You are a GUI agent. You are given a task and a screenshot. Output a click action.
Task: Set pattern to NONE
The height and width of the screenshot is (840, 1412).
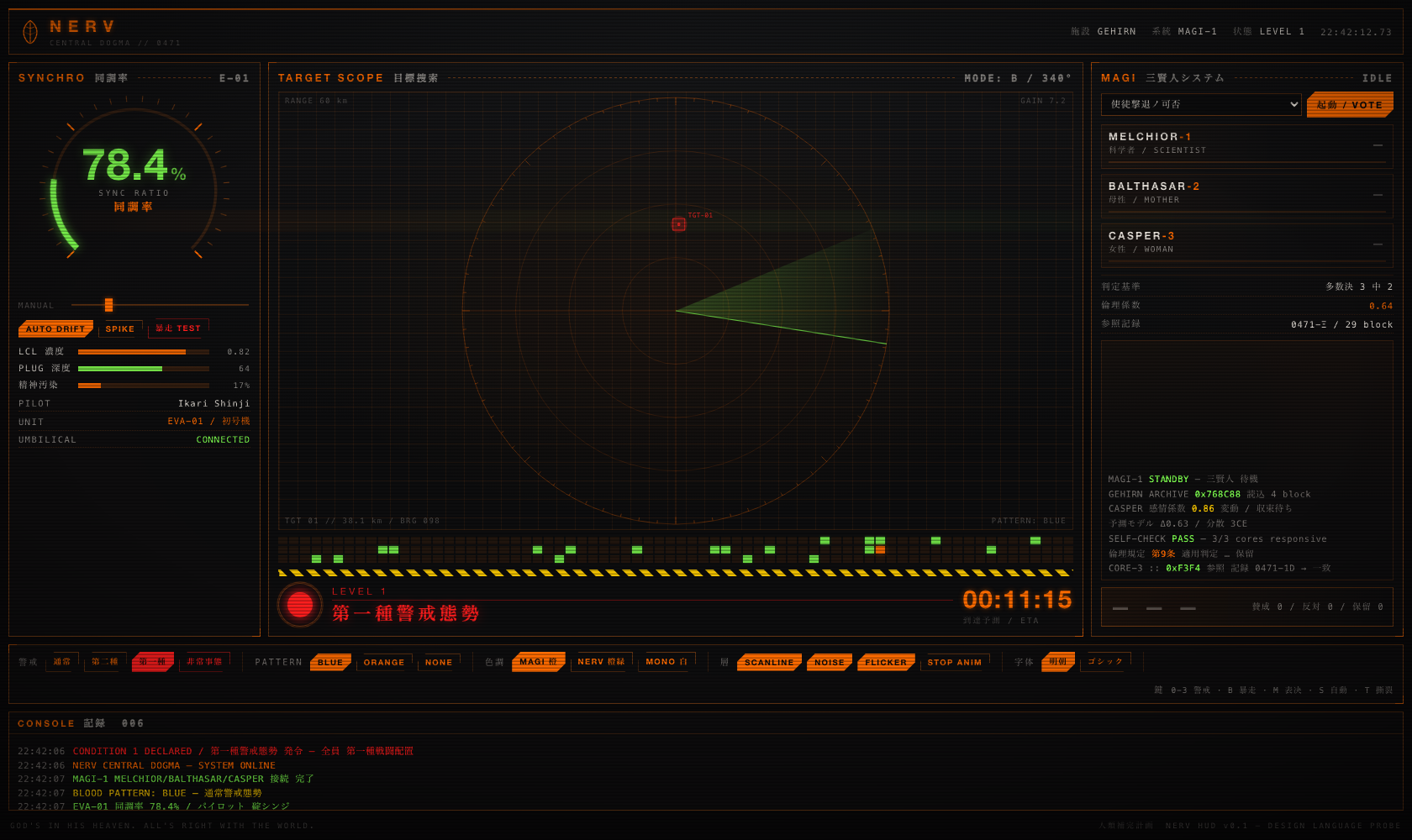point(439,663)
